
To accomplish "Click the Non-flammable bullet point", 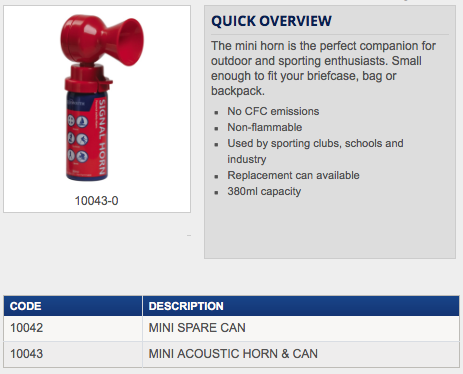I will click(x=265, y=127).
